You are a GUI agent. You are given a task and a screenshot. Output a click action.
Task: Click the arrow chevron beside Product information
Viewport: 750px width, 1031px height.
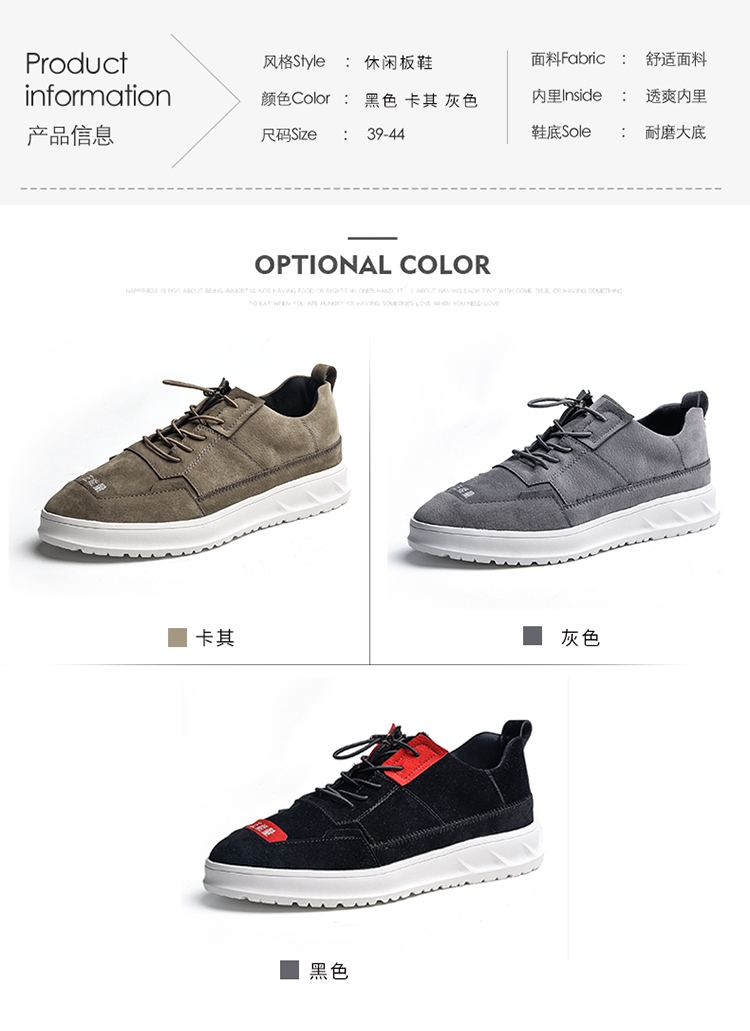pyautogui.click(x=206, y=101)
